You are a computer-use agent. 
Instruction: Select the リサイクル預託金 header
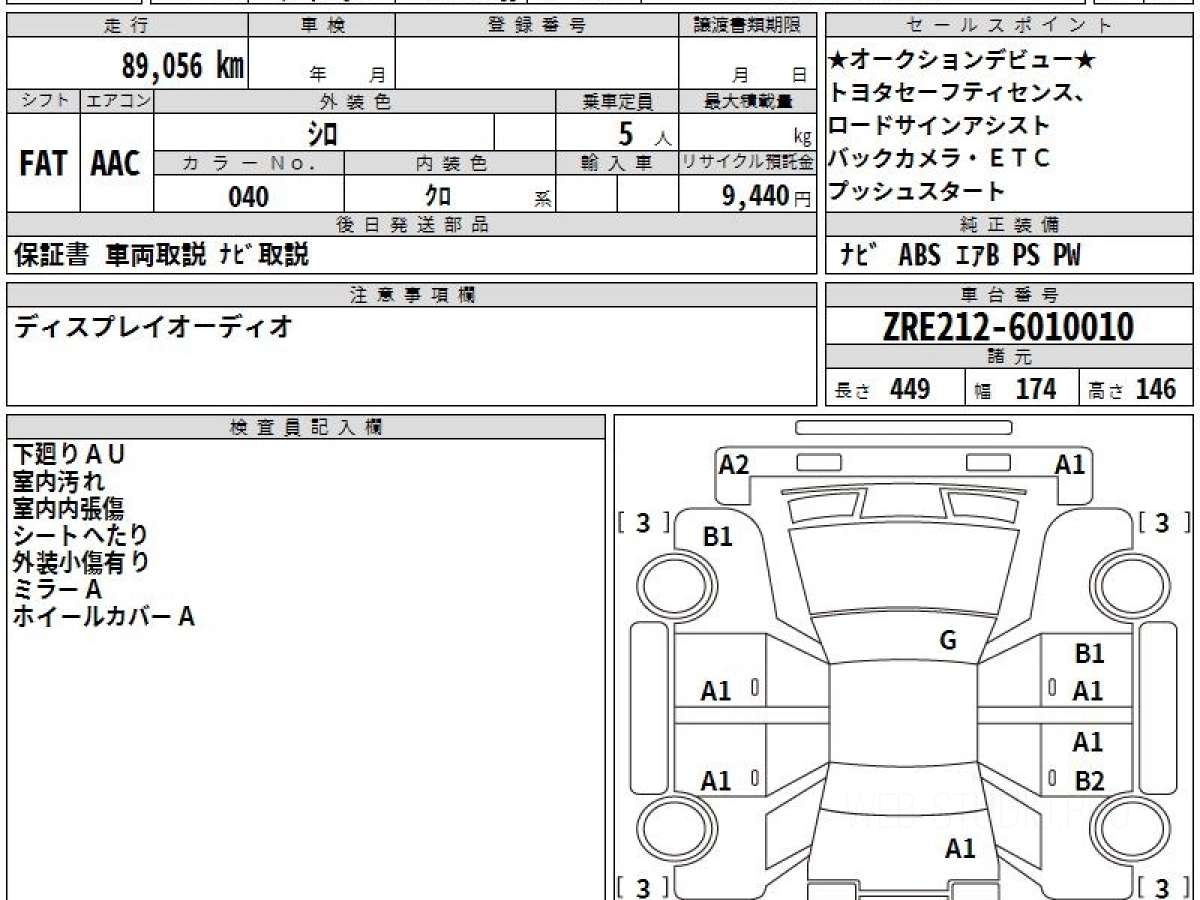pyautogui.click(x=748, y=163)
